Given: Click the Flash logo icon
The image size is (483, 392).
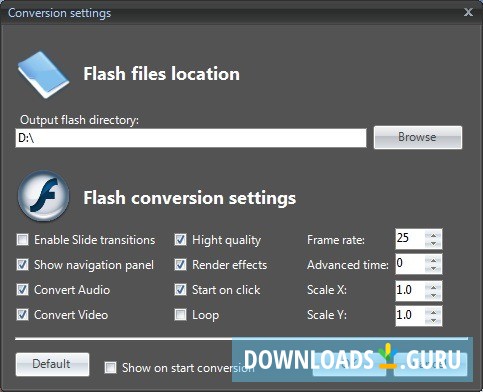Looking at the screenshot, I should 44,196.
